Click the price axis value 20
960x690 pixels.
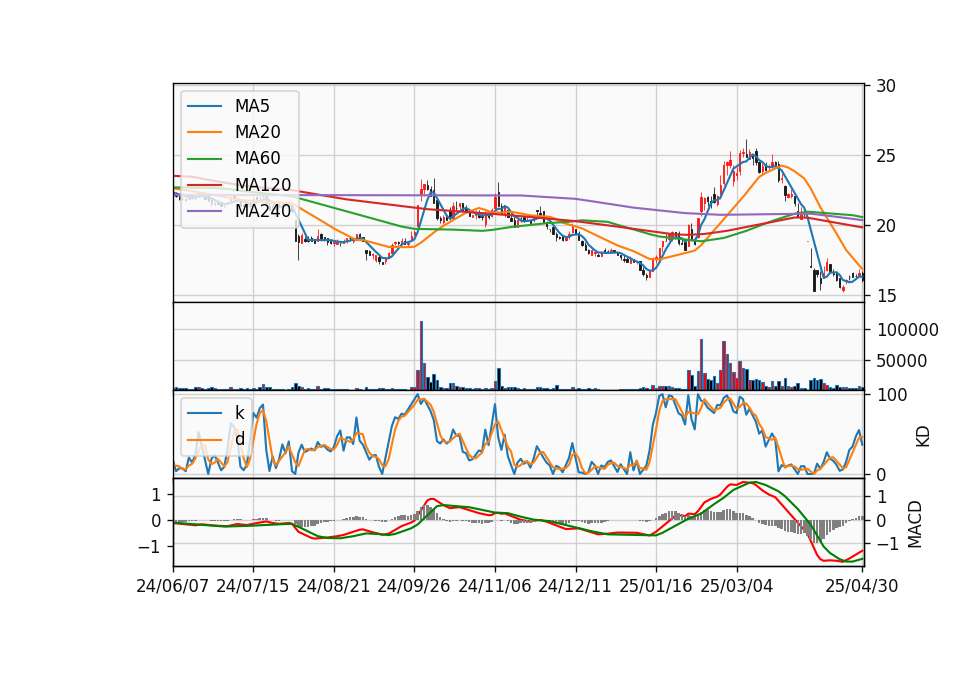point(886,226)
